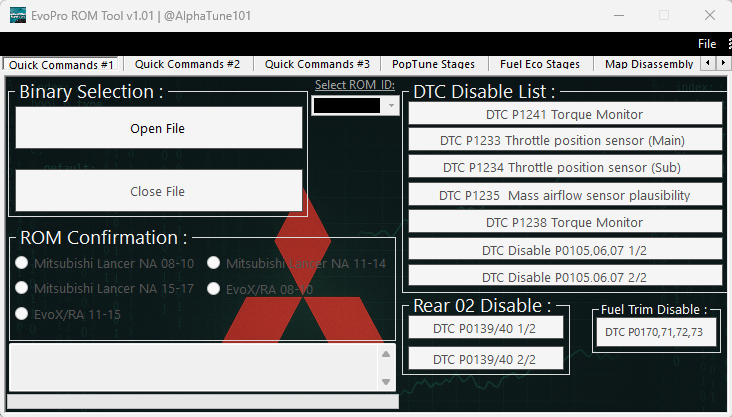Click DTC Disable P0105,06,07 1/2

point(565,249)
